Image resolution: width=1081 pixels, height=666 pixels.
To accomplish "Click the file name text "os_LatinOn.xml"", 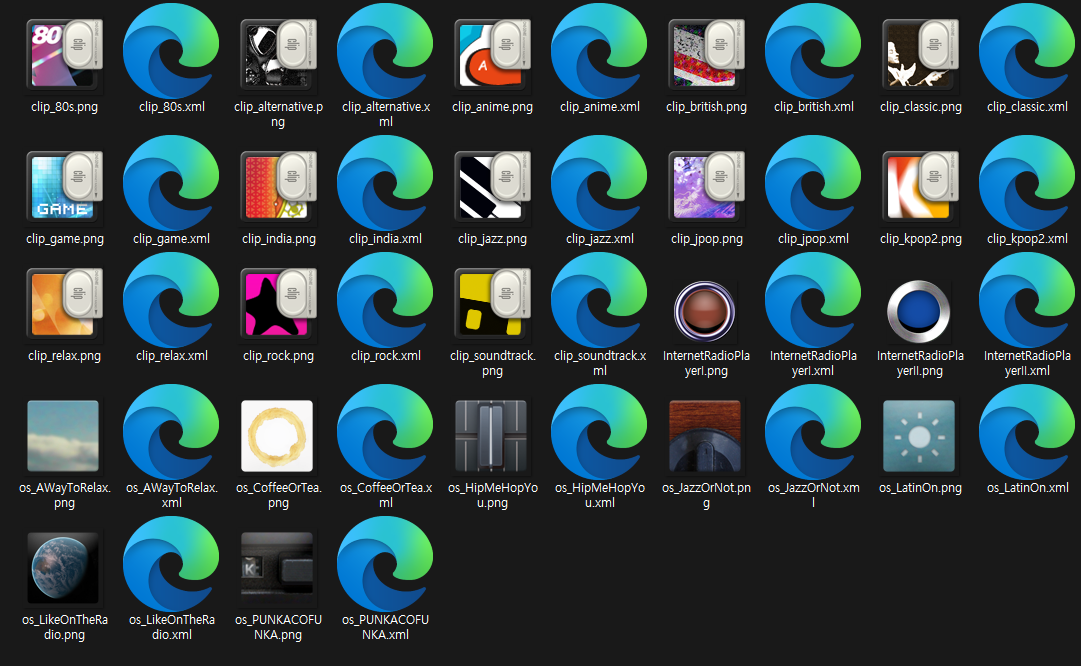I will pos(1027,487).
